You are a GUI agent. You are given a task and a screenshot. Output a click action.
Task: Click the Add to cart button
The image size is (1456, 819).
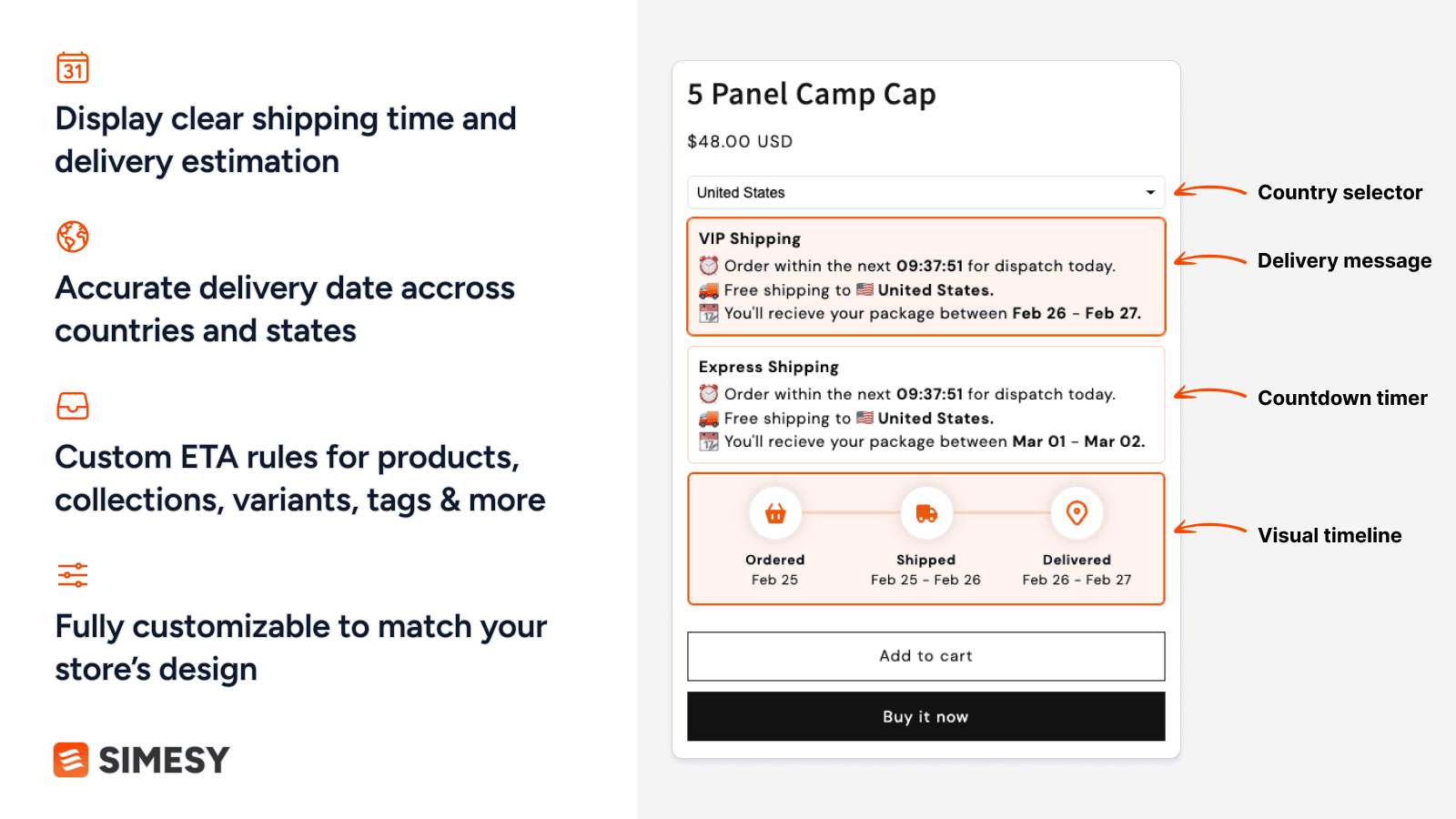pos(925,656)
